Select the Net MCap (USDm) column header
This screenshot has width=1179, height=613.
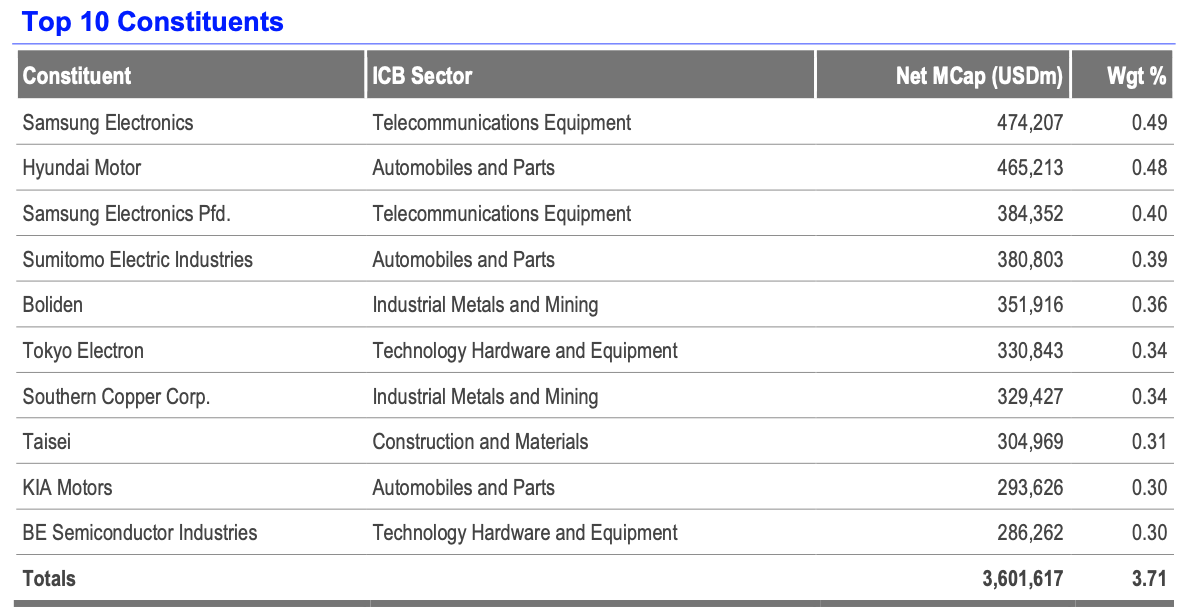tap(978, 76)
